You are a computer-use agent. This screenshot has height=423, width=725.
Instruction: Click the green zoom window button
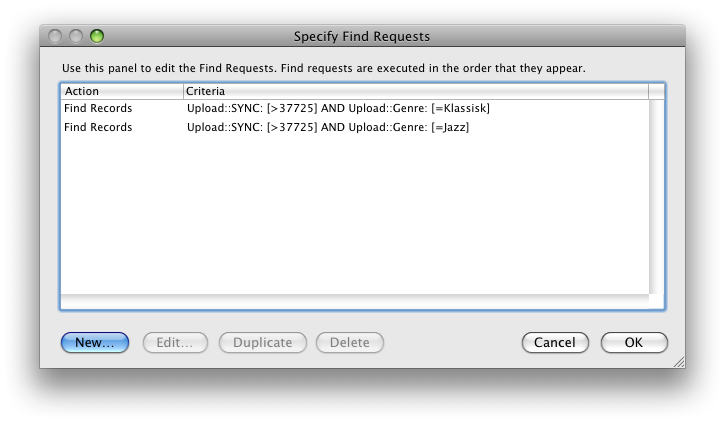(x=97, y=36)
